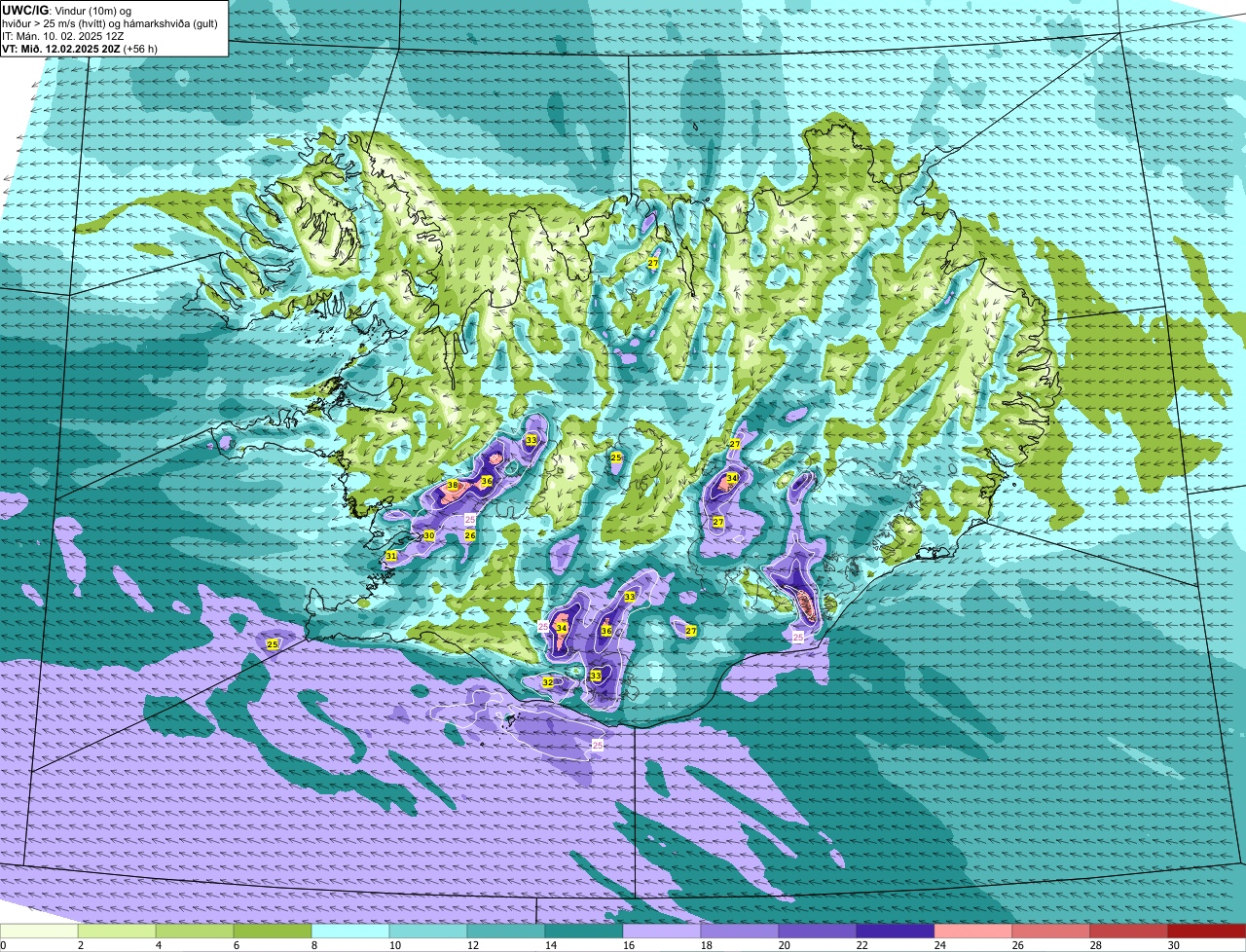
Task: Pick the 12–14 m/s legend swatch
Action: (506, 931)
